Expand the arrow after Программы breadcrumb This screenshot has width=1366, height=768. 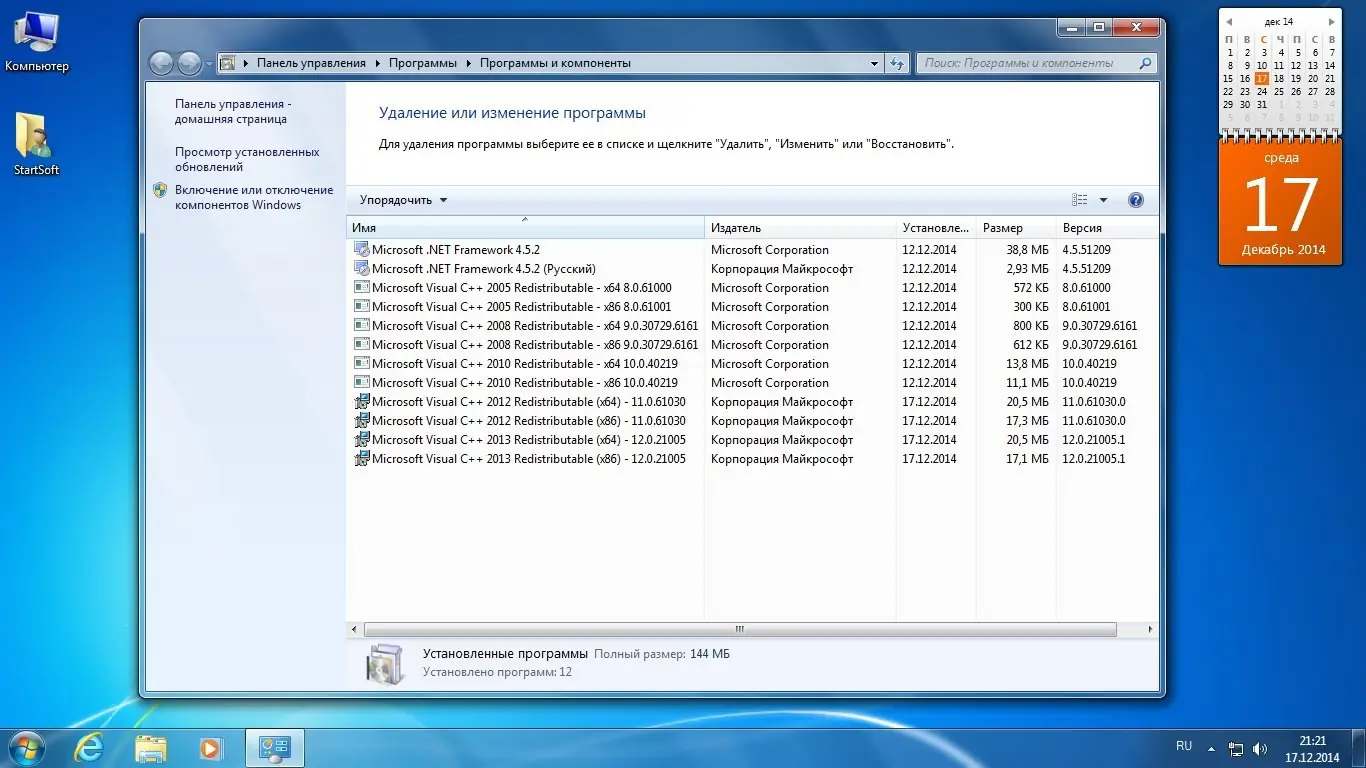[468, 63]
